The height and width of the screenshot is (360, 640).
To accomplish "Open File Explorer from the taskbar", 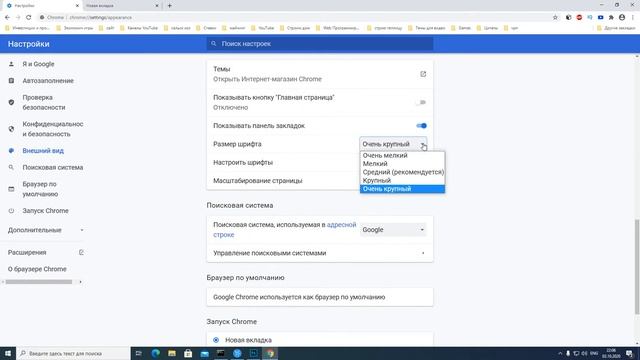I will pos(172,353).
